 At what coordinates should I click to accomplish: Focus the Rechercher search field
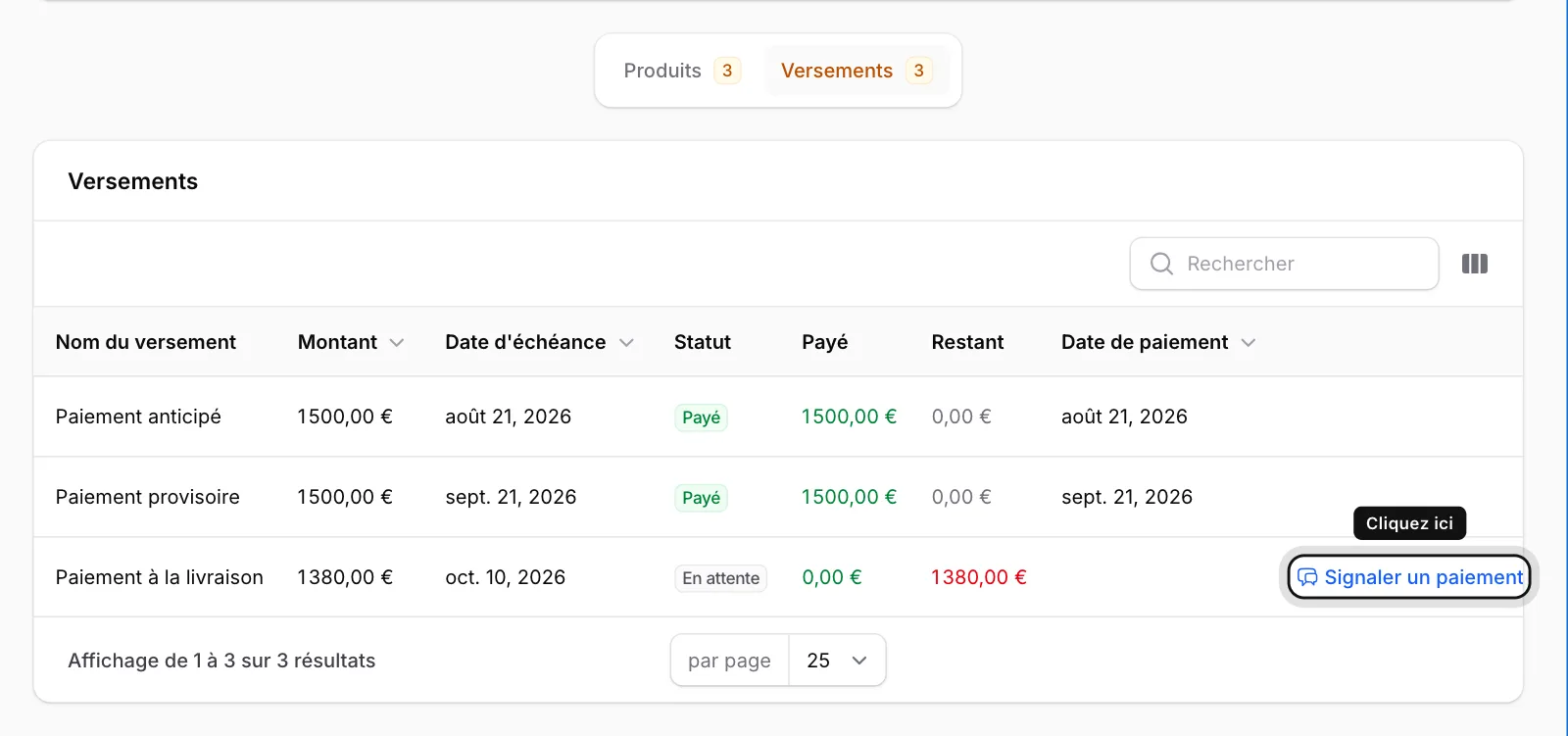[1284, 264]
